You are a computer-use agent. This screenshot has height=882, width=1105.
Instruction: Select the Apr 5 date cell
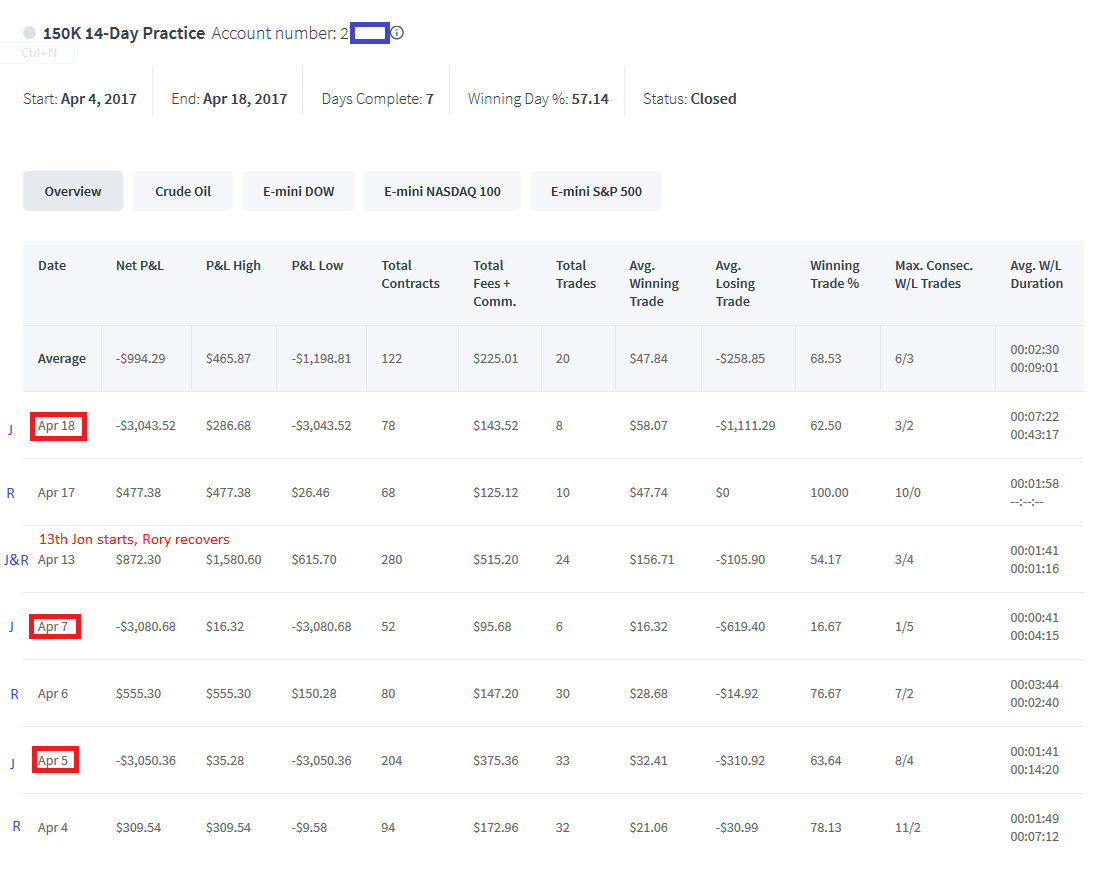53,760
